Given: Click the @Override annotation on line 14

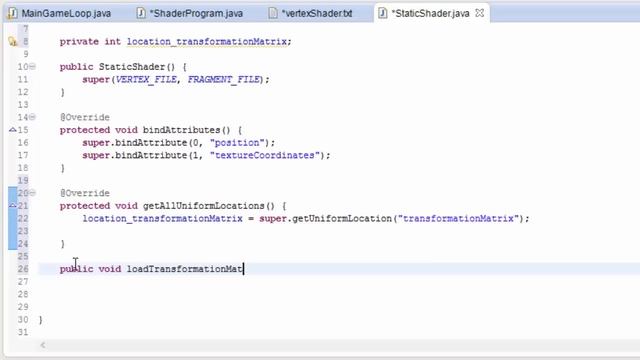Looking at the screenshot, I should pos(85,118).
